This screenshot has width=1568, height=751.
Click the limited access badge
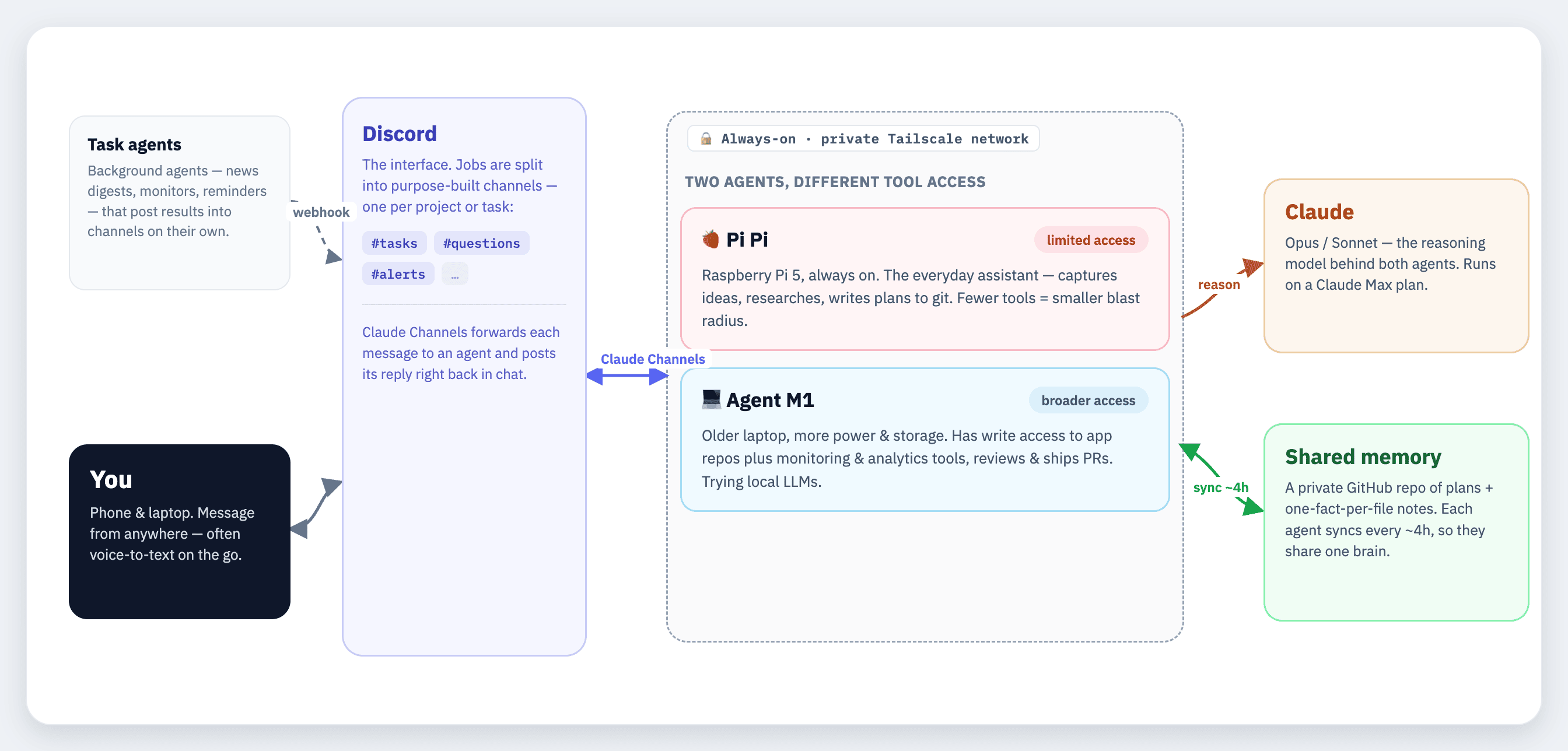[1091, 240]
